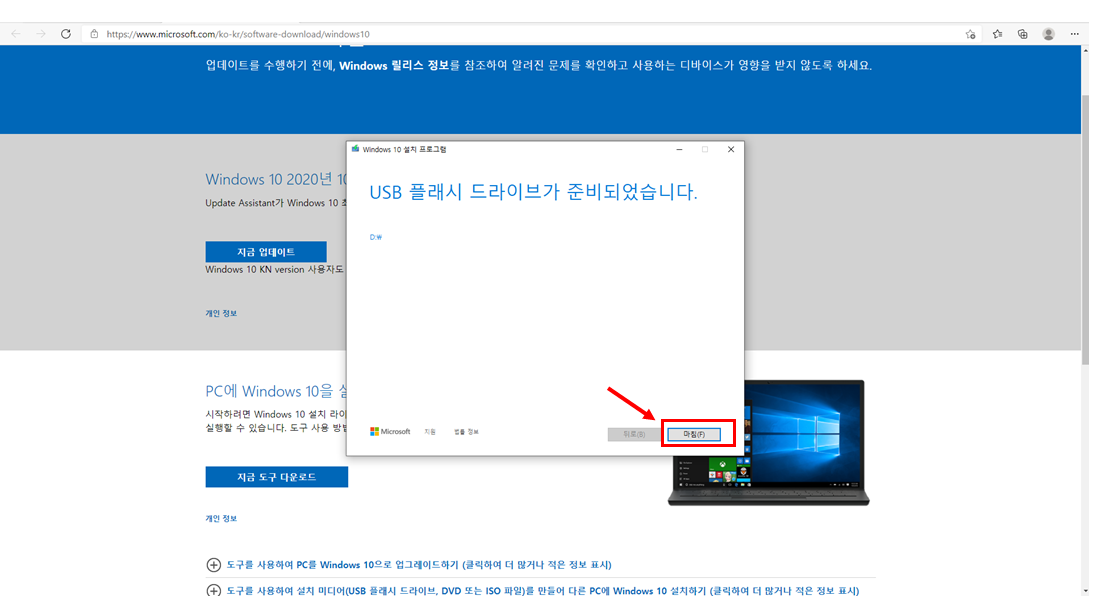Screen dimensions: 1110x611
Task: Click the PC에 Windows 10 heading
Action: (276, 391)
